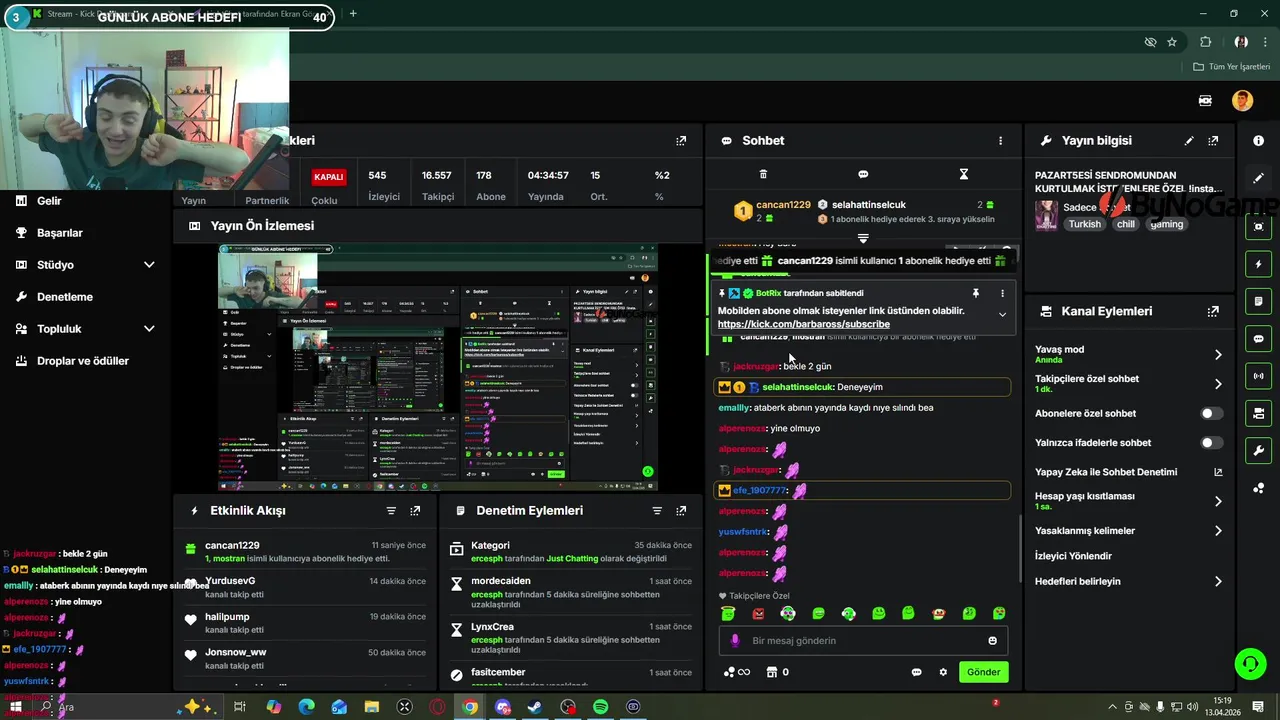Click the shop icon with 0 count
This screenshot has width=1280, height=720.
click(x=777, y=672)
